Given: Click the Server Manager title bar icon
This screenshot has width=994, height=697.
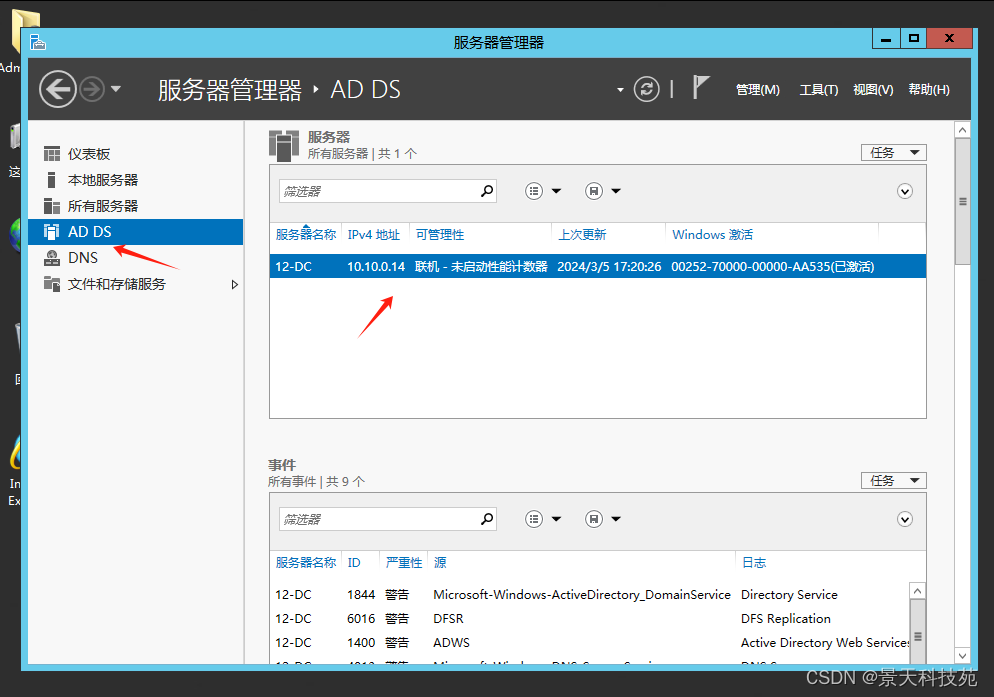Looking at the screenshot, I should (37, 42).
